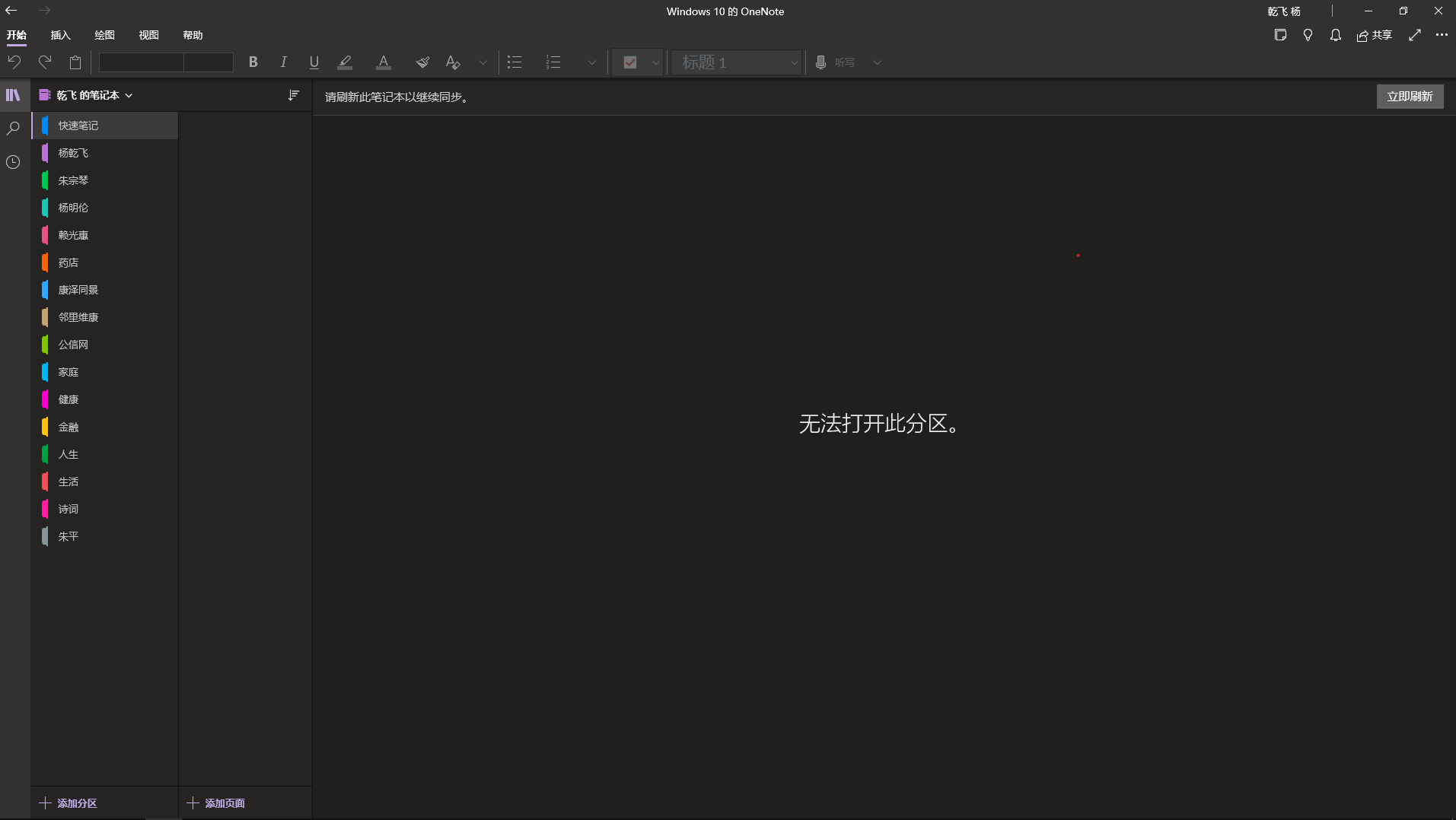Click the back arrow in title bar
The width and height of the screenshot is (1456, 820).
click(11, 11)
